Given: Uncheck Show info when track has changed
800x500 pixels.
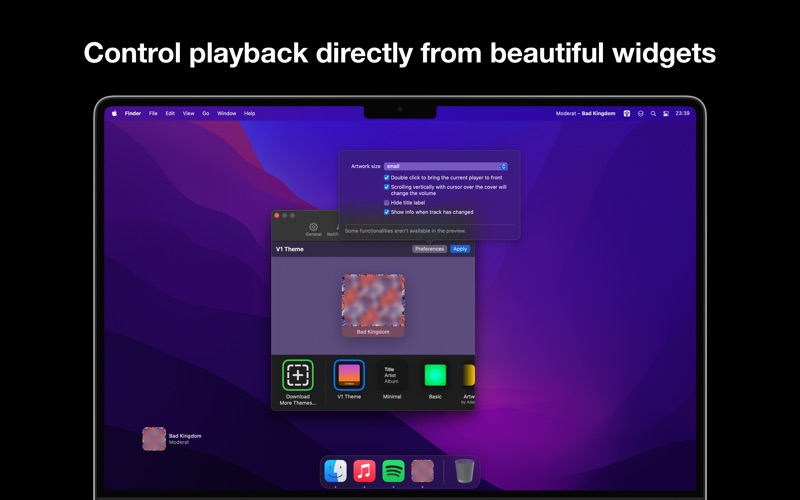Looking at the screenshot, I should tap(387, 212).
